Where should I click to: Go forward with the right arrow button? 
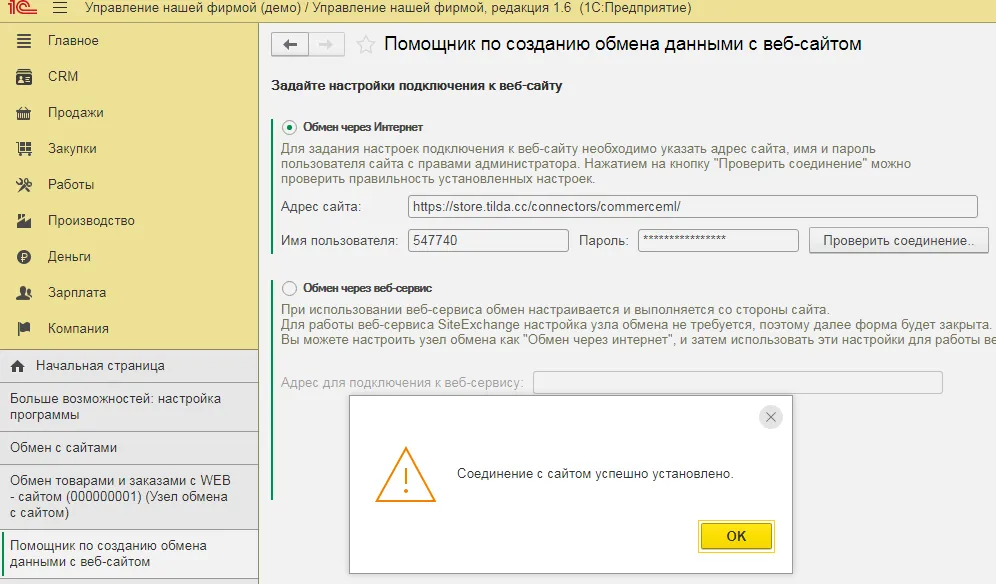[326, 44]
